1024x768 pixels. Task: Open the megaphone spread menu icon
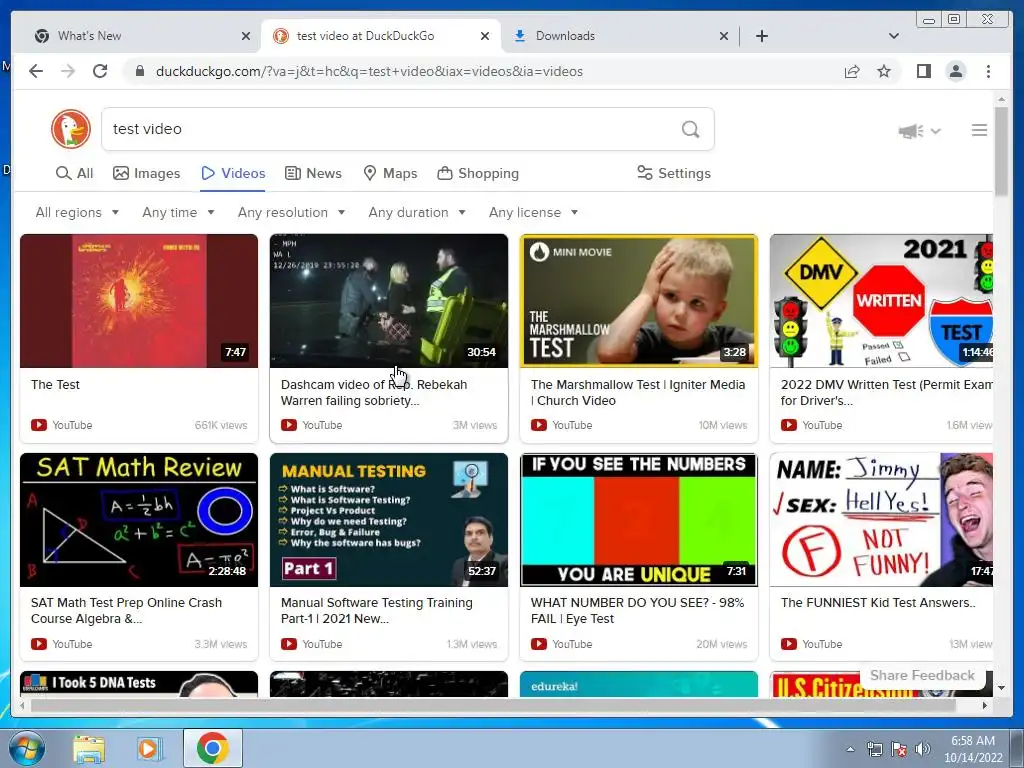(919, 131)
